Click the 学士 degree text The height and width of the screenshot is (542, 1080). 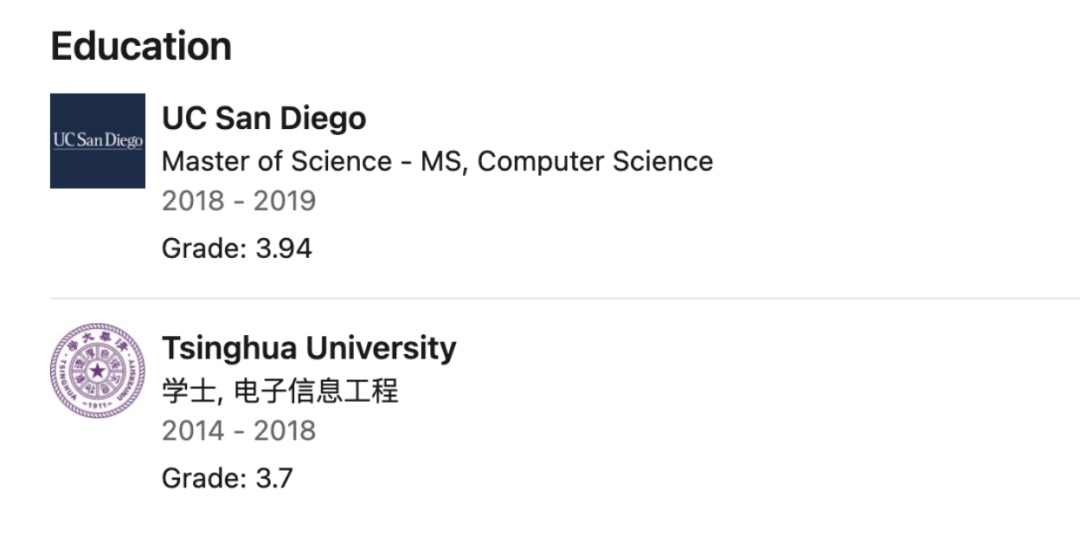(189, 390)
